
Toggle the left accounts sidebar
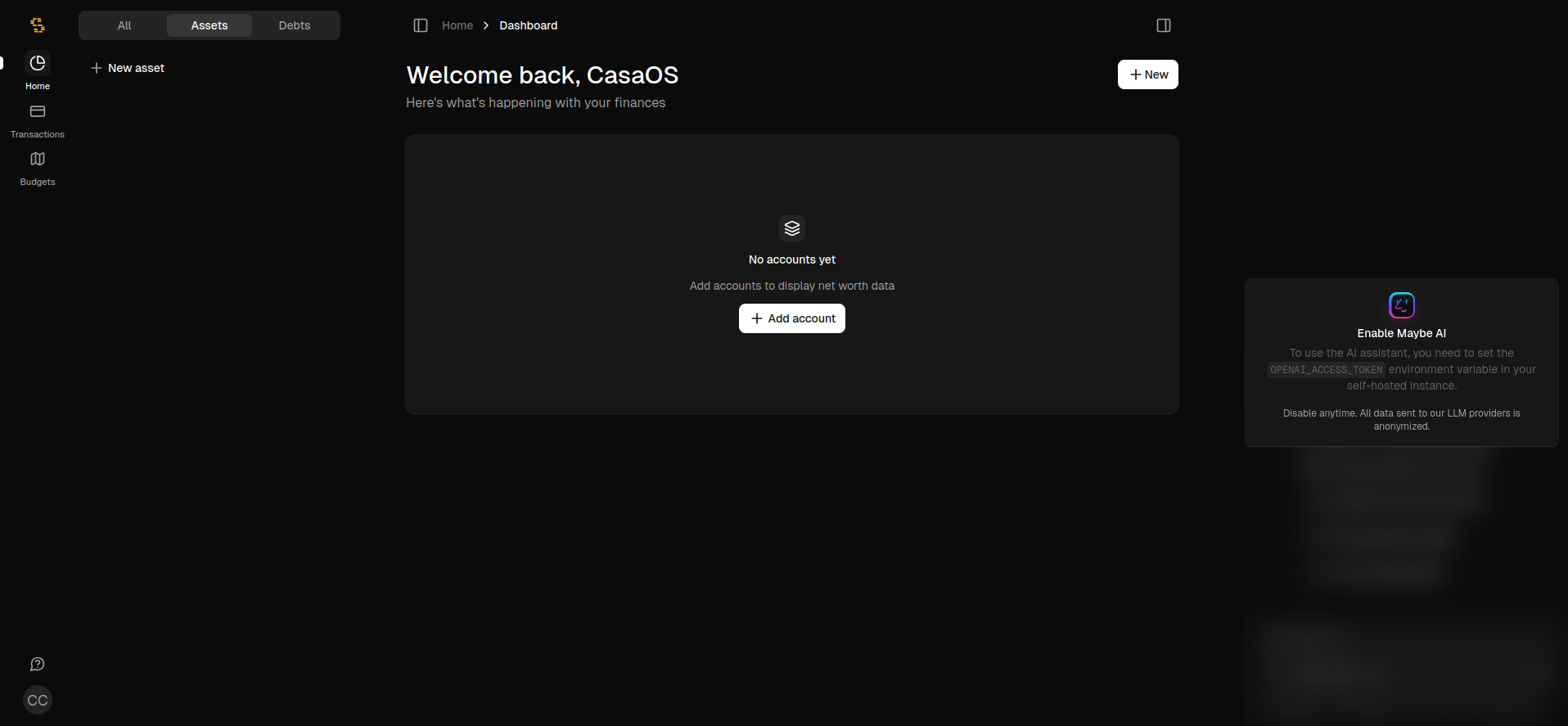(x=421, y=25)
